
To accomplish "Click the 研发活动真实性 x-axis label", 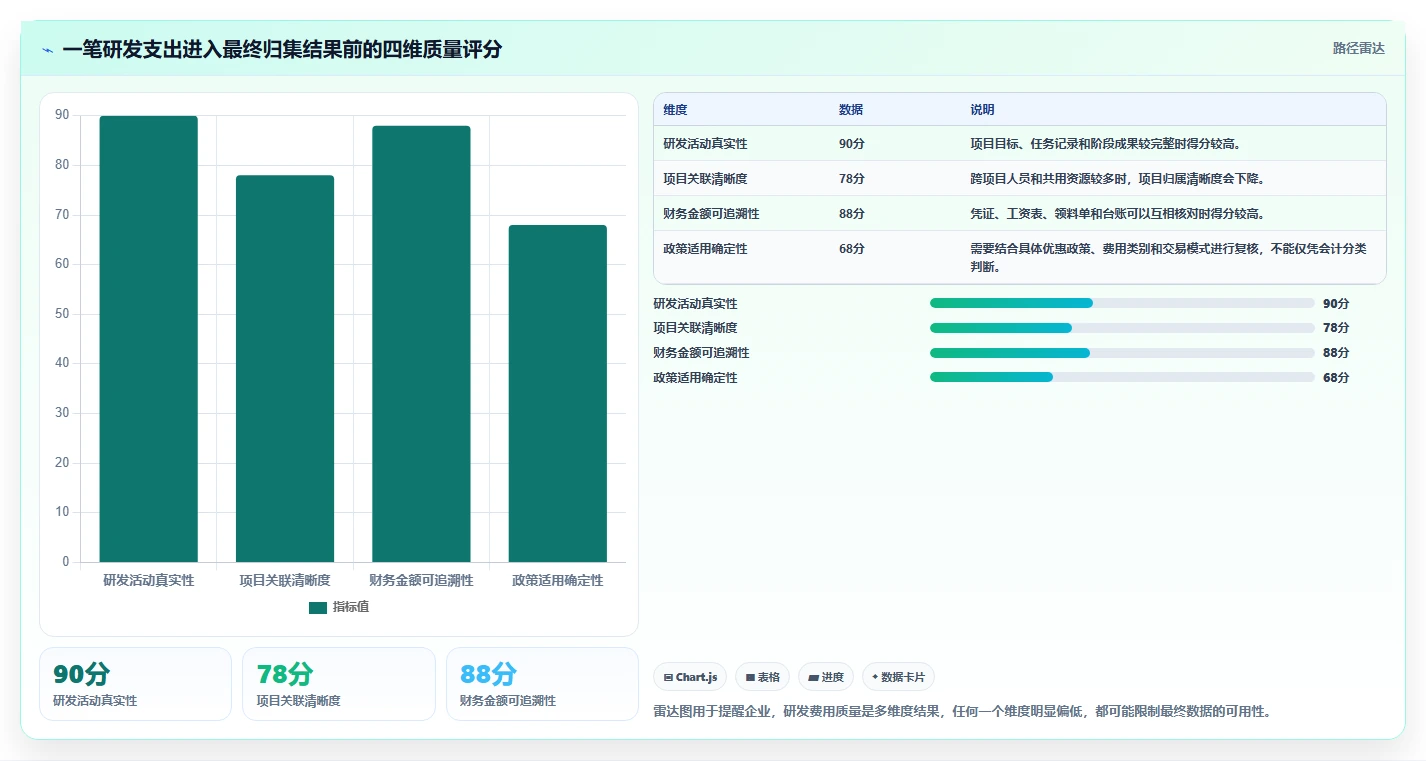I will (x=149, y=580).
